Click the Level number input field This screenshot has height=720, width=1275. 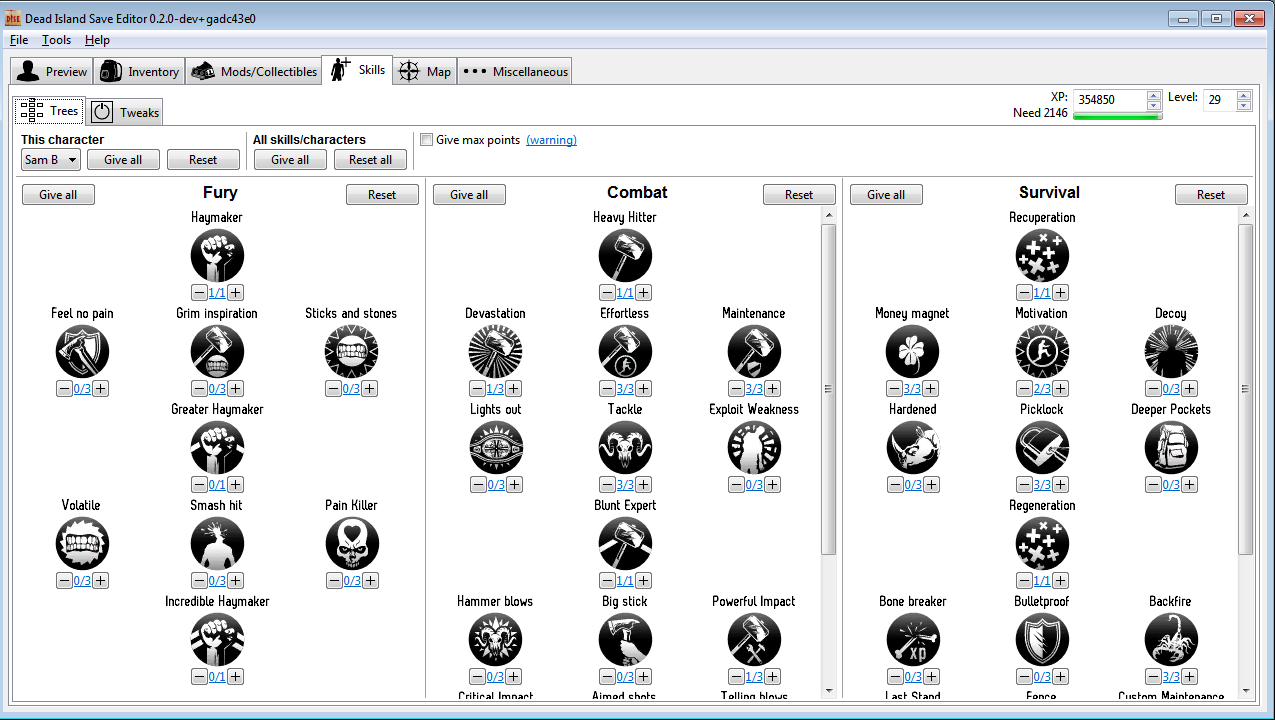1220,100
